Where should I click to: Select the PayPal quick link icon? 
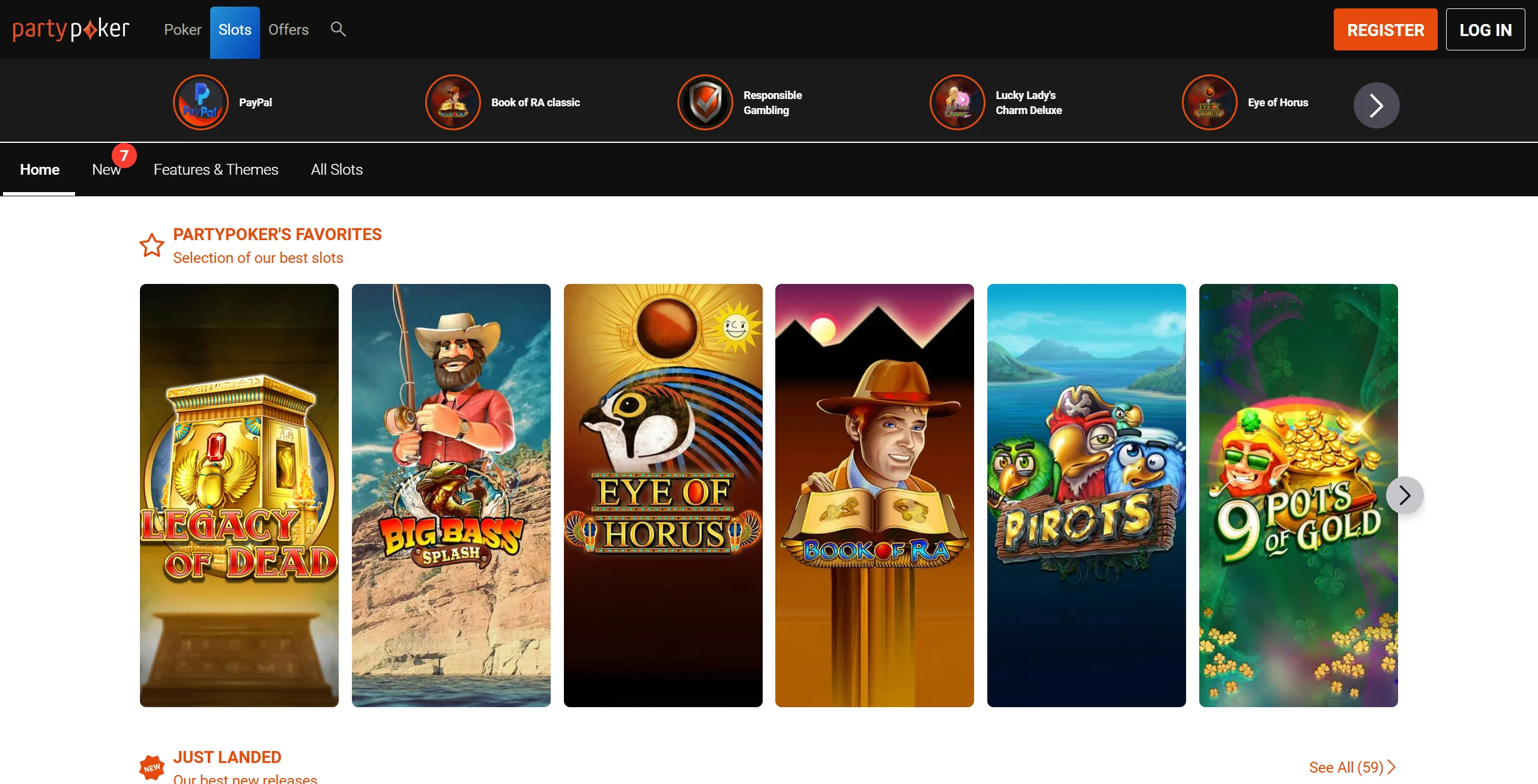pyautogui.click(x=201, y=101)
